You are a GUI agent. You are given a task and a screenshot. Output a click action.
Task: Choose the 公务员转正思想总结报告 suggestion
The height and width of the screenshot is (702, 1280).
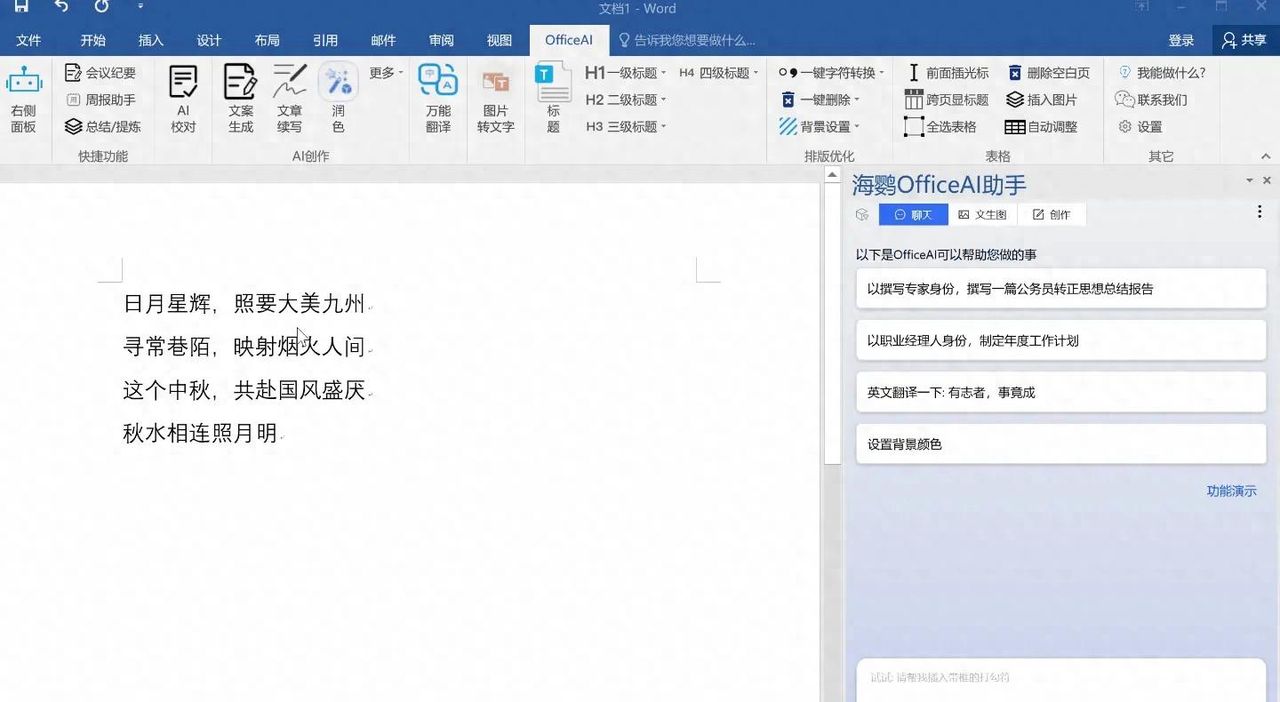tap(1061, 289)
